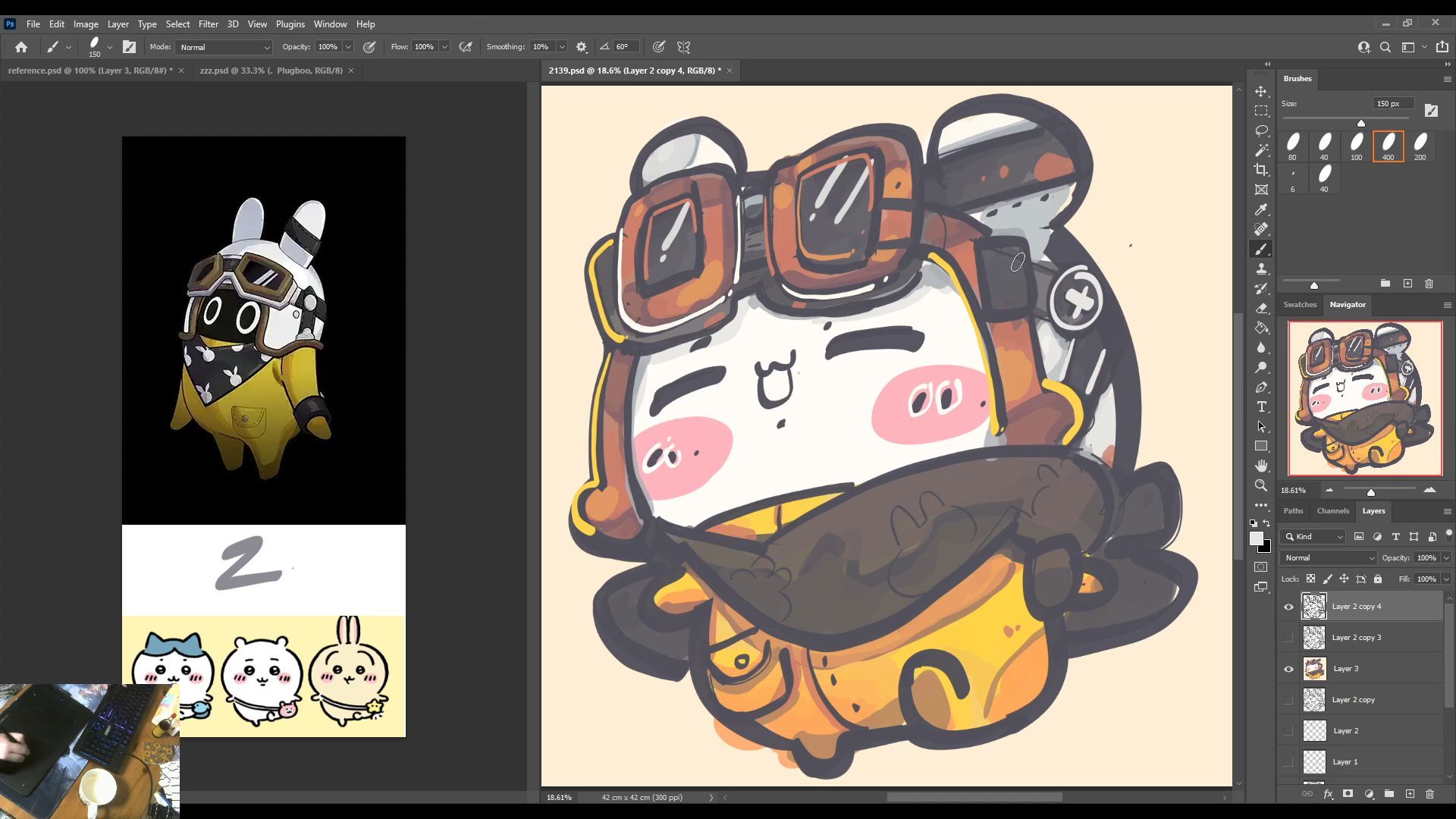The image size is (1456, 819).
Task: Toggle symmetry paint butterfly icon
Action: coord(683,47)
